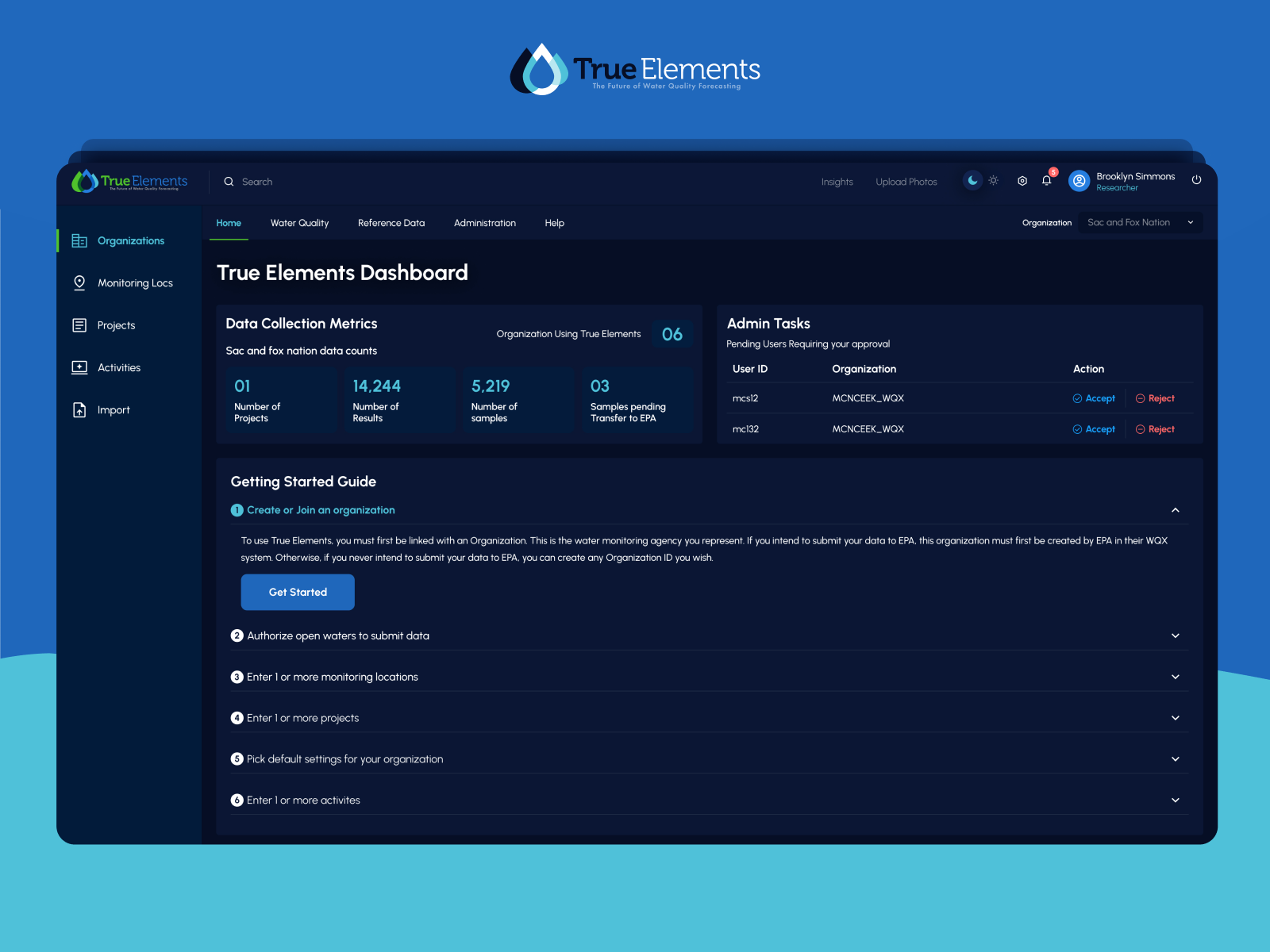Image resolution: width=1270 pixels, height=952 pixels.
Task: Click the Get Started button
Action: (x=297, y=592)
